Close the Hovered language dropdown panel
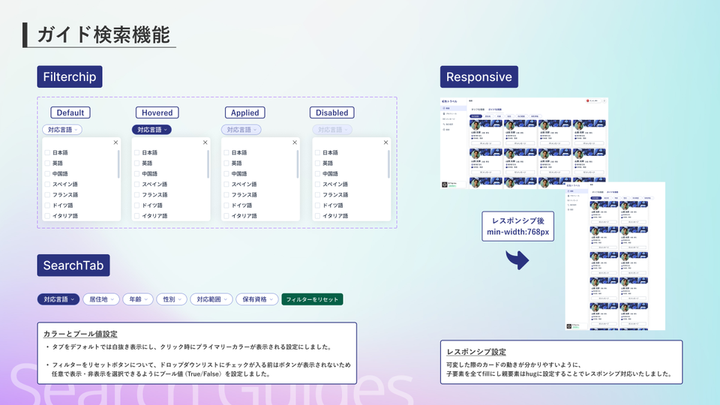The height and width of the screenshot is (405, 720). (x=205, y=142)
